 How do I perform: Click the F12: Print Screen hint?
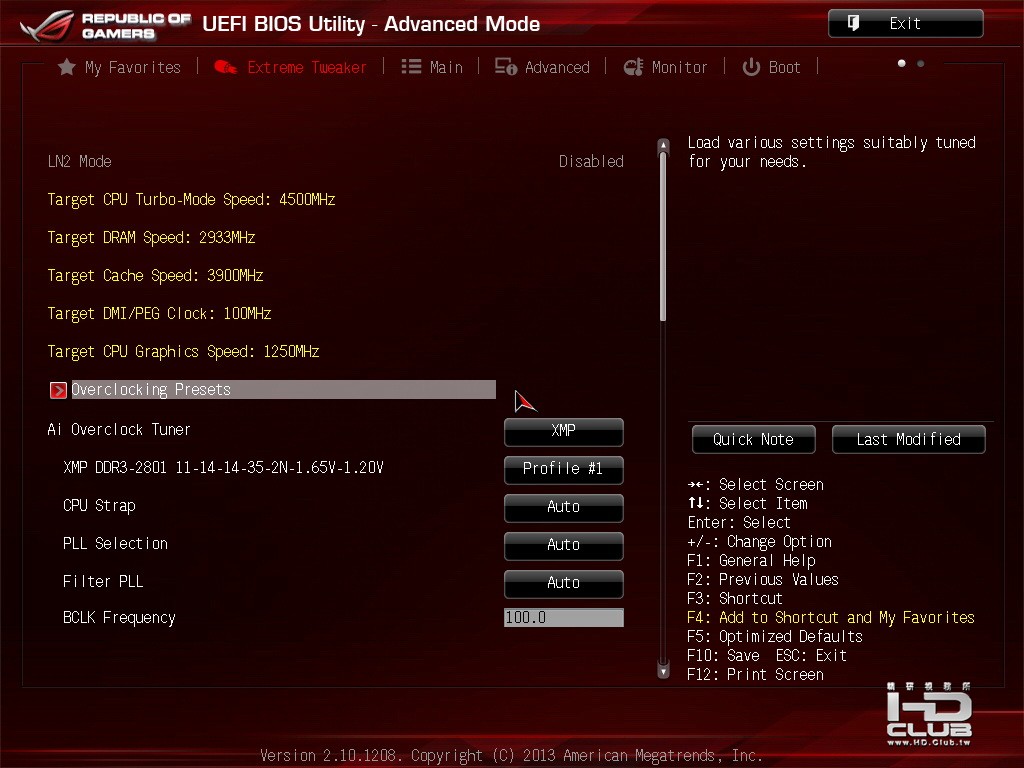pyautogui.click(x=756, y=674)
